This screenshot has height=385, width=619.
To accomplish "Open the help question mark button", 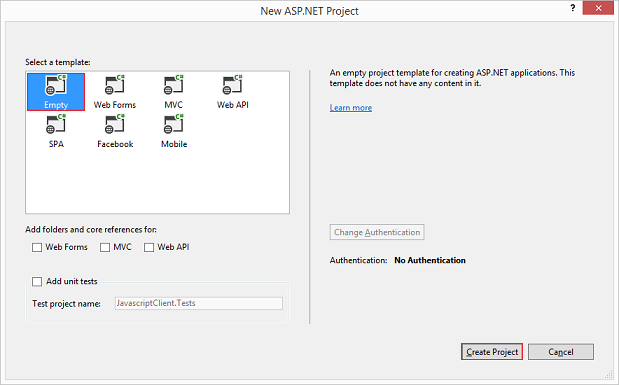I will 573,8.
